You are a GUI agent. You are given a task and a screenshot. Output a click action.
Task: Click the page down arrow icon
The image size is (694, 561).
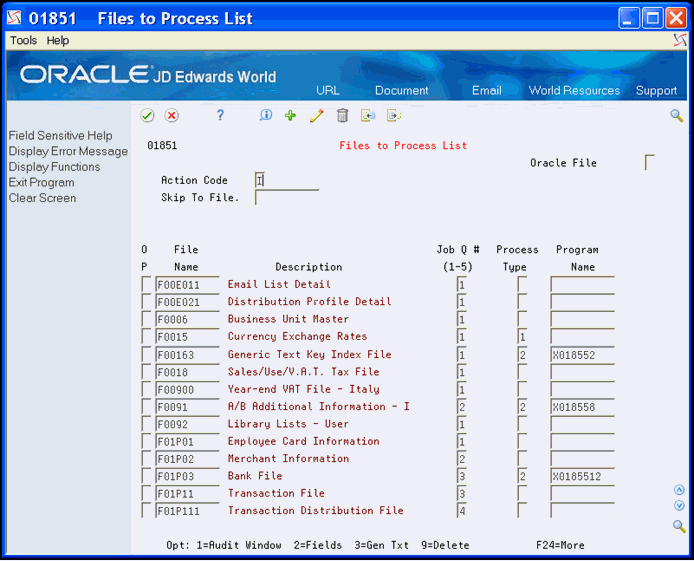[679, 506]
